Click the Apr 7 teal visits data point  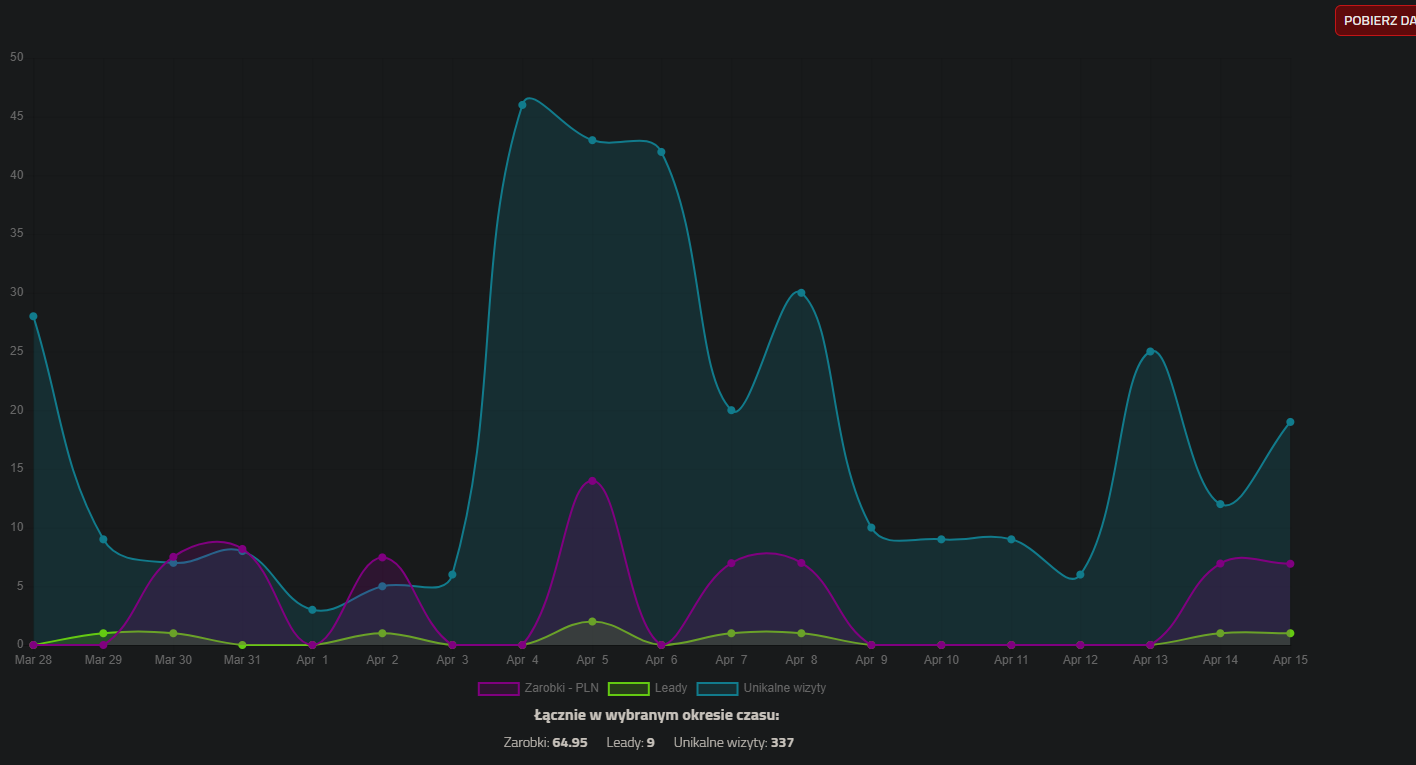[x=731, y=410]
